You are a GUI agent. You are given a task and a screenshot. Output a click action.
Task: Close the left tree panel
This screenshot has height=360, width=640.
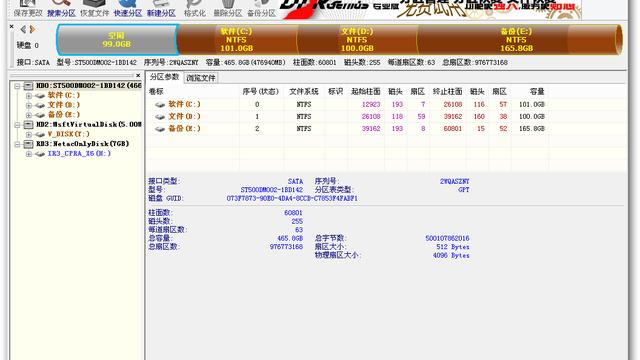click(138, 76)
